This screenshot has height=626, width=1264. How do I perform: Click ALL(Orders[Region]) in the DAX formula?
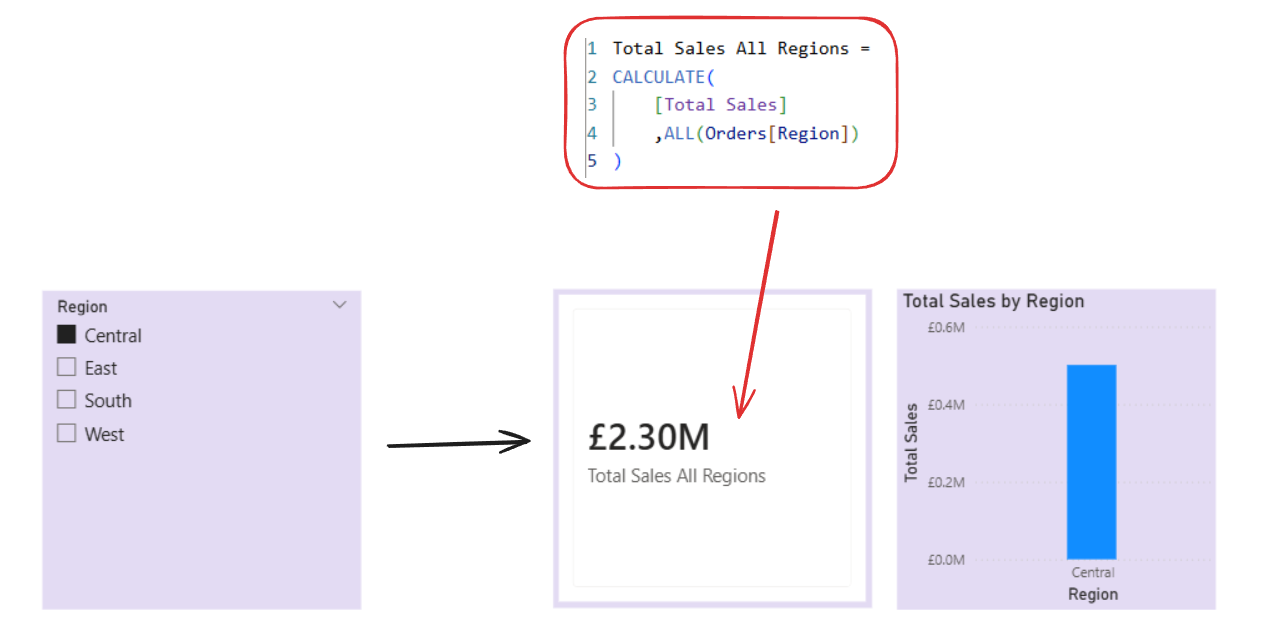click(760, 134)
